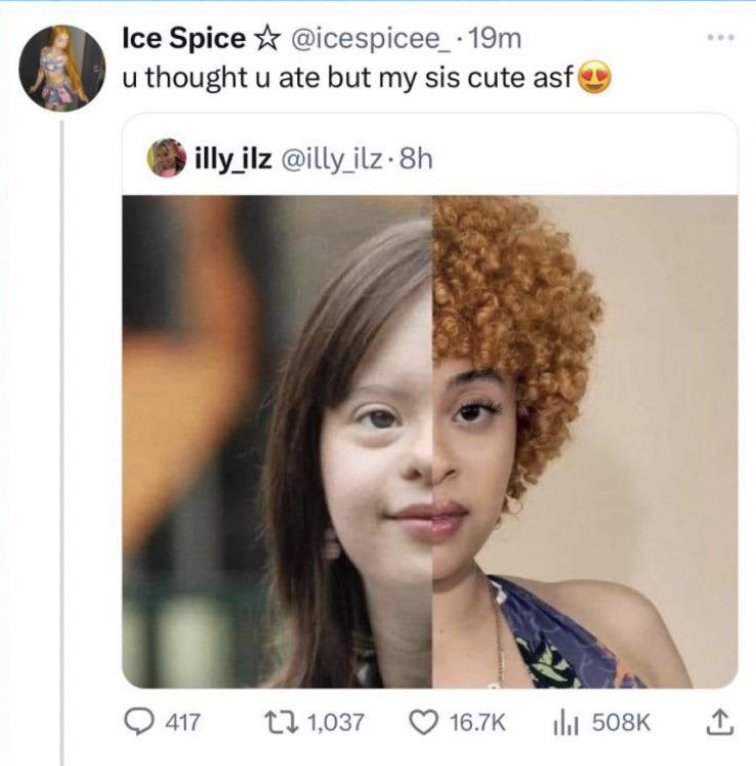The width and height of the screenshot is (756, 766).
Task: Click the star icon beside Ice Spice name
Action: (x=268, y=39)
